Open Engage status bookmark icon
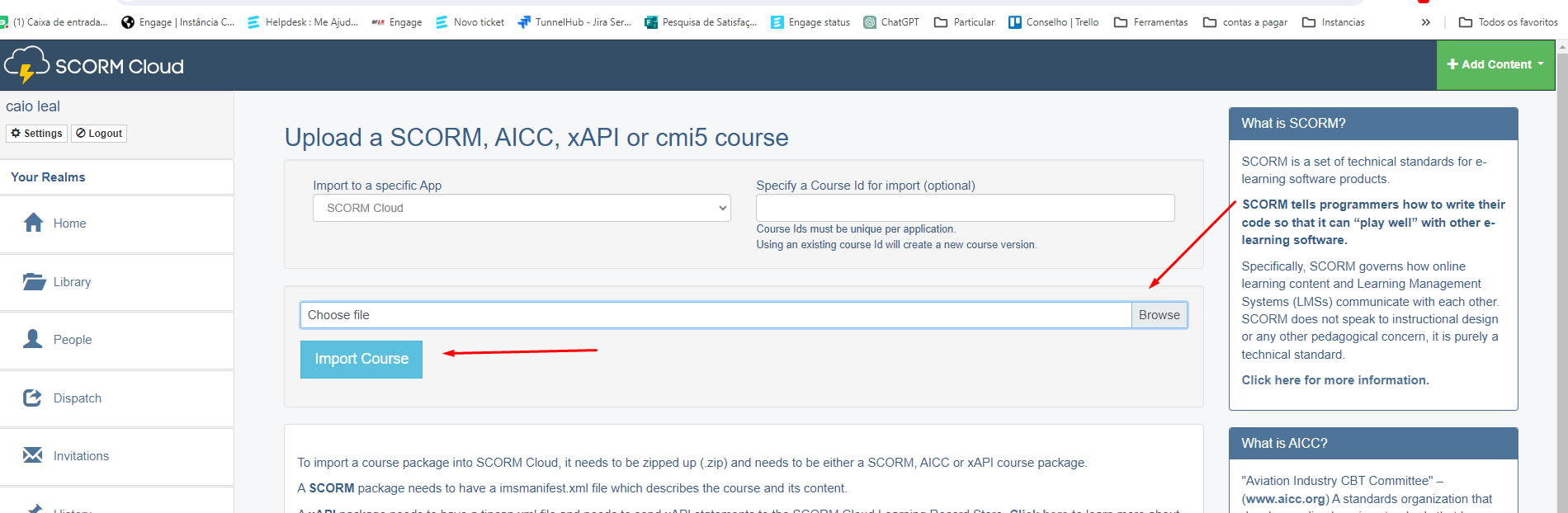Image resolution: width=1568 pixels, height=513 pixels. point(777,22)
